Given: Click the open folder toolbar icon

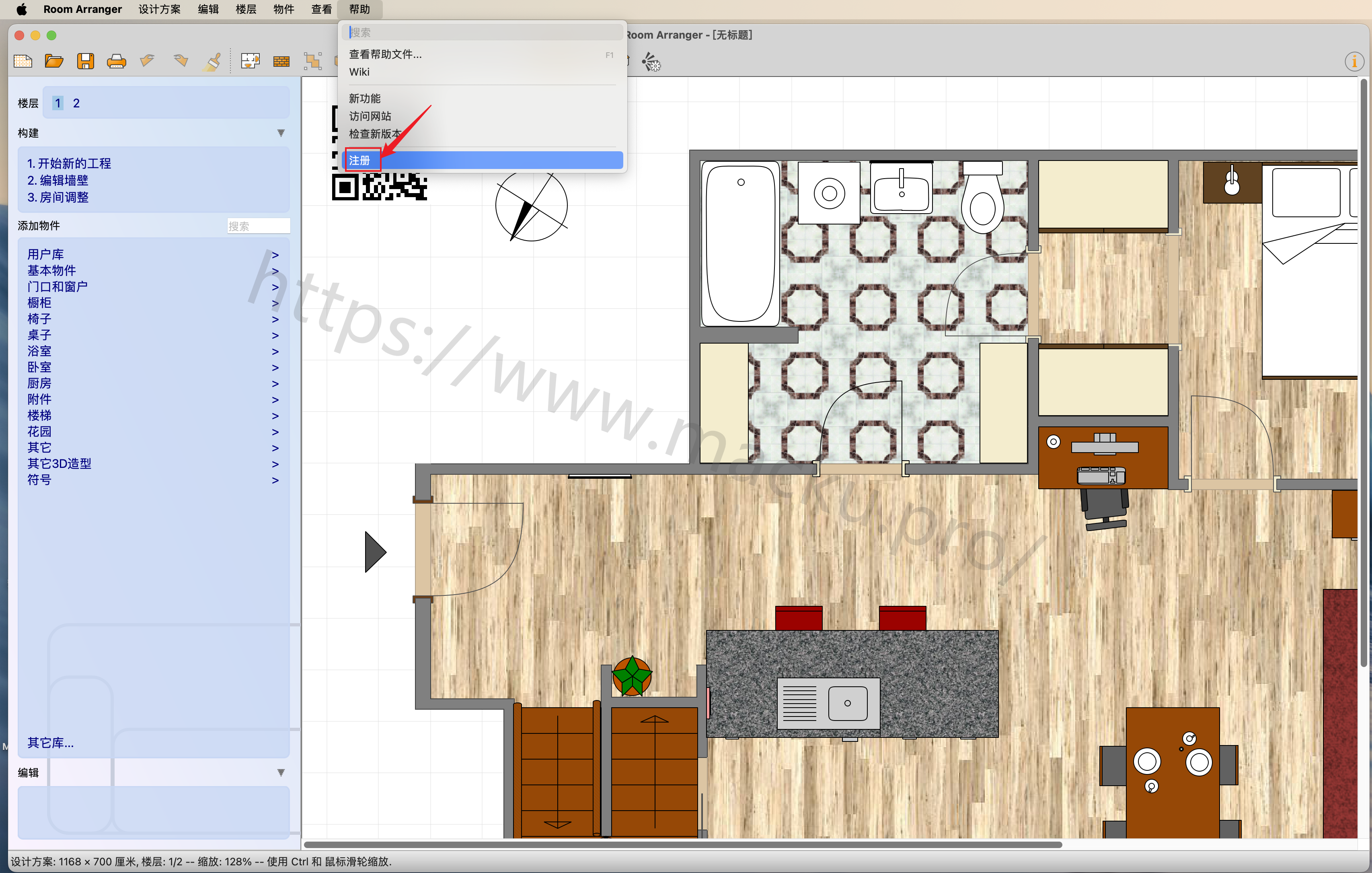Looking at the screenshot, I should point(54,61).
